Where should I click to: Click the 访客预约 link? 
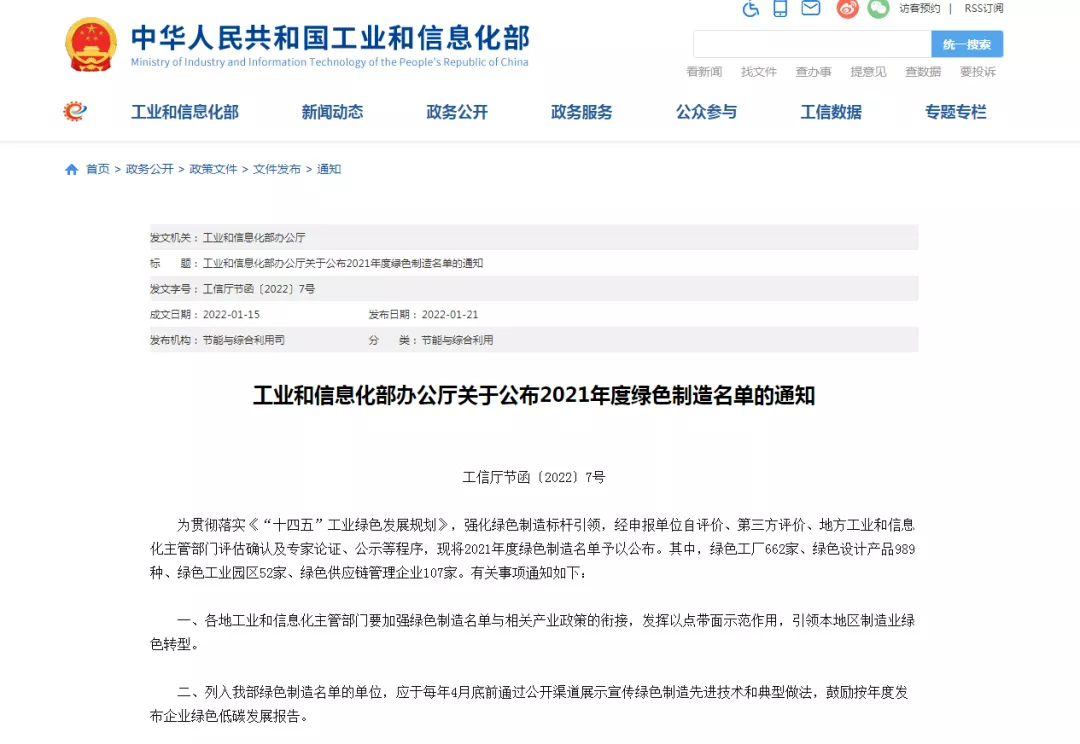tap(920, 8)
